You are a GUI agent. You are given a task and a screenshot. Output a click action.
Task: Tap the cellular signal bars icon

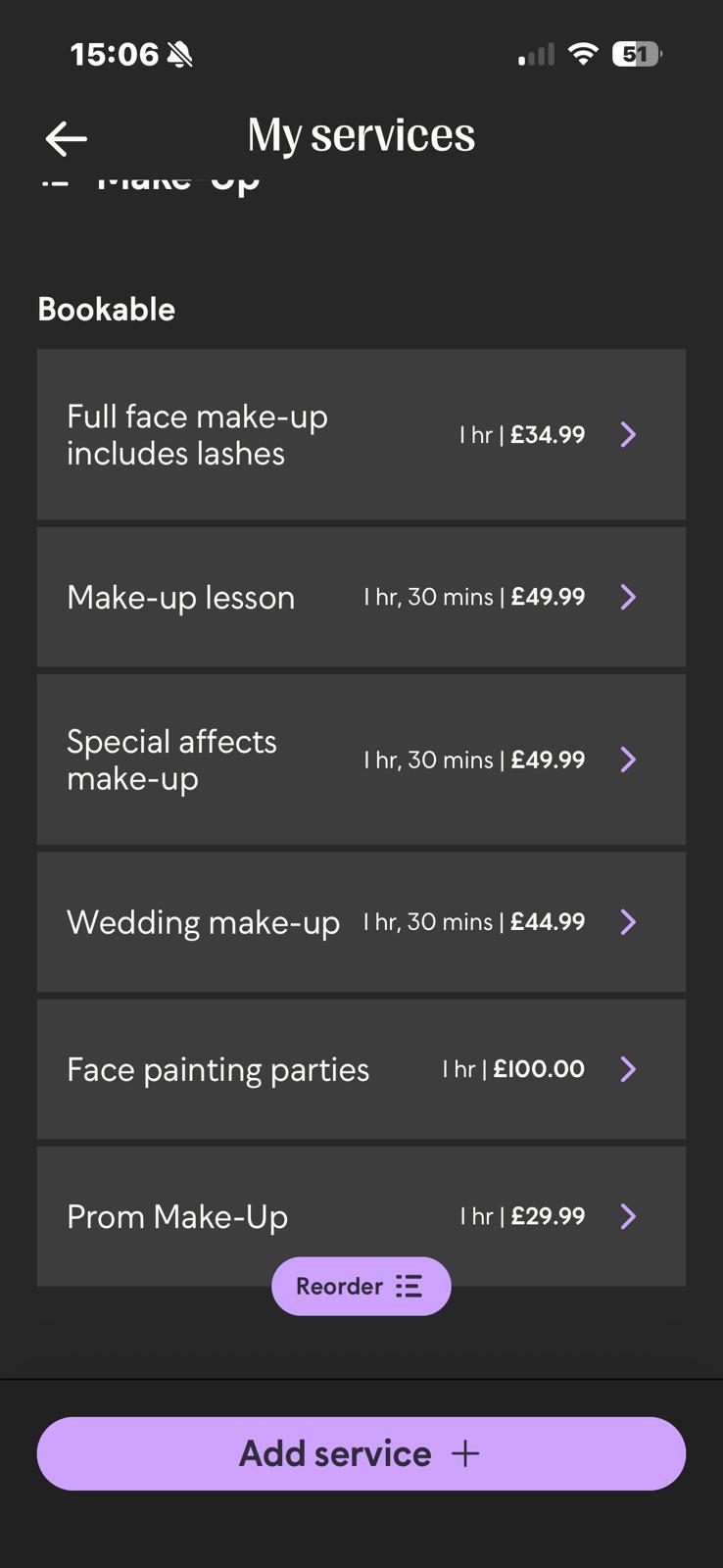(536, 55)
